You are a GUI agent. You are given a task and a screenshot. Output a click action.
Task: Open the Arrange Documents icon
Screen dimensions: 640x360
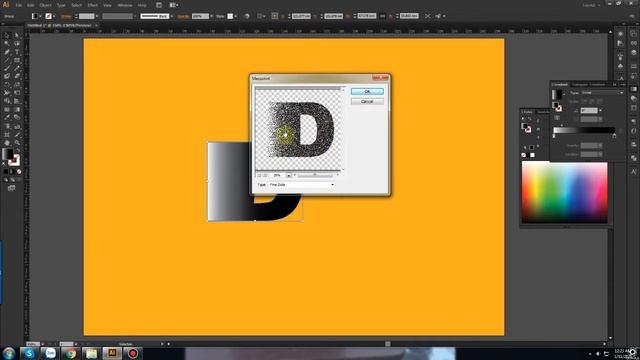(x=173, y=5)
